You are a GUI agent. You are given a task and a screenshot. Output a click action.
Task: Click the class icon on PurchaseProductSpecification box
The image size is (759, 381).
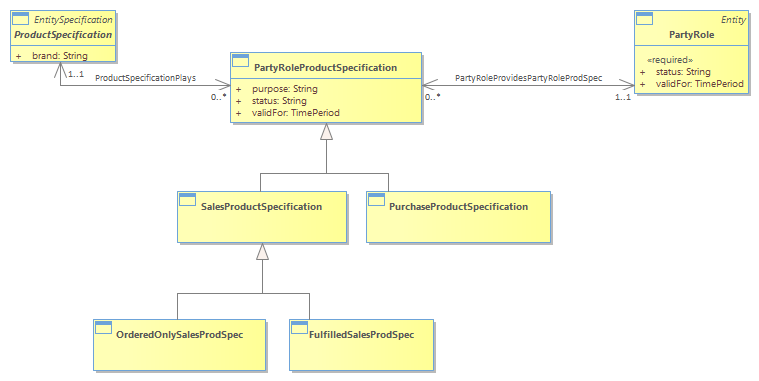376,199
